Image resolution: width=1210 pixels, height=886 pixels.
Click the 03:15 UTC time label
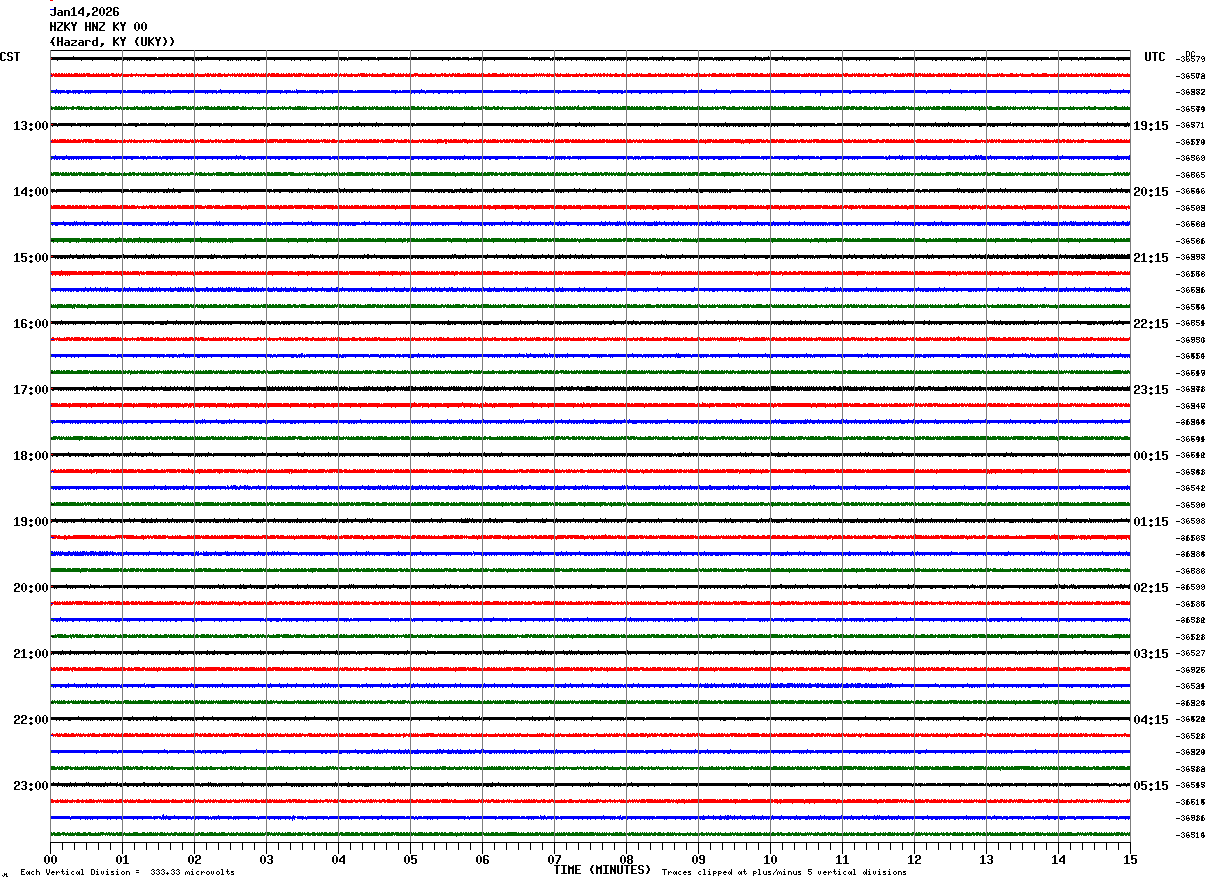[1151, 654]
